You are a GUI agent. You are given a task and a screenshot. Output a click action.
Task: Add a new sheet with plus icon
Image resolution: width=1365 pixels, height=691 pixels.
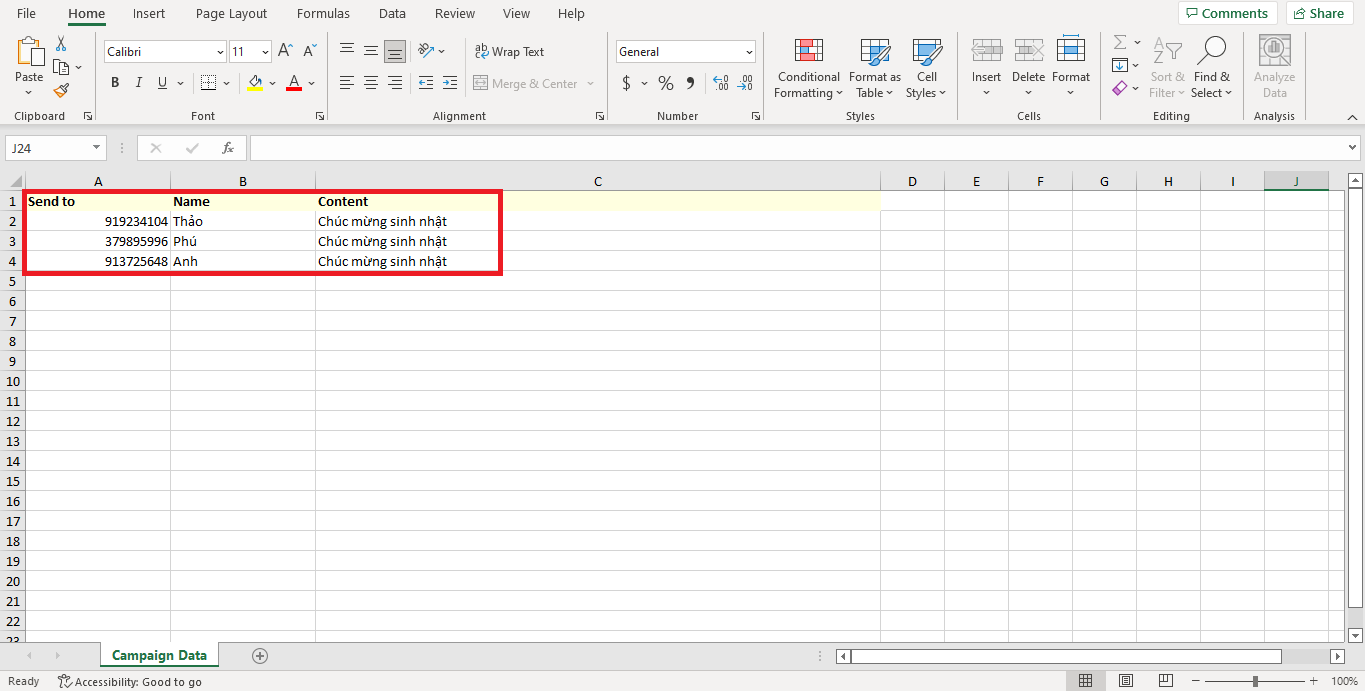[x=260, y=656]
